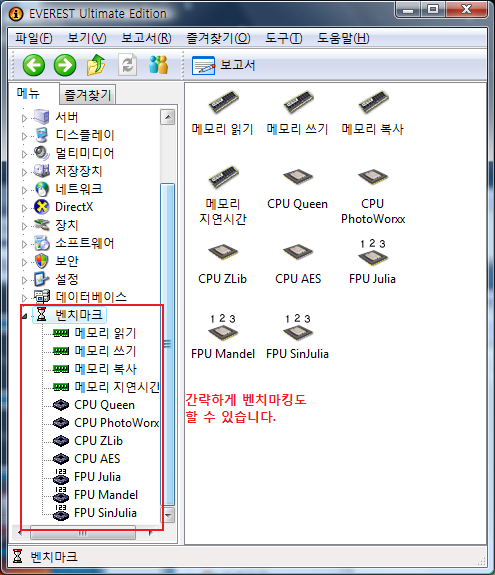
Task: Select 디스플레이 in the menu tree
Action: pos(85,135)
